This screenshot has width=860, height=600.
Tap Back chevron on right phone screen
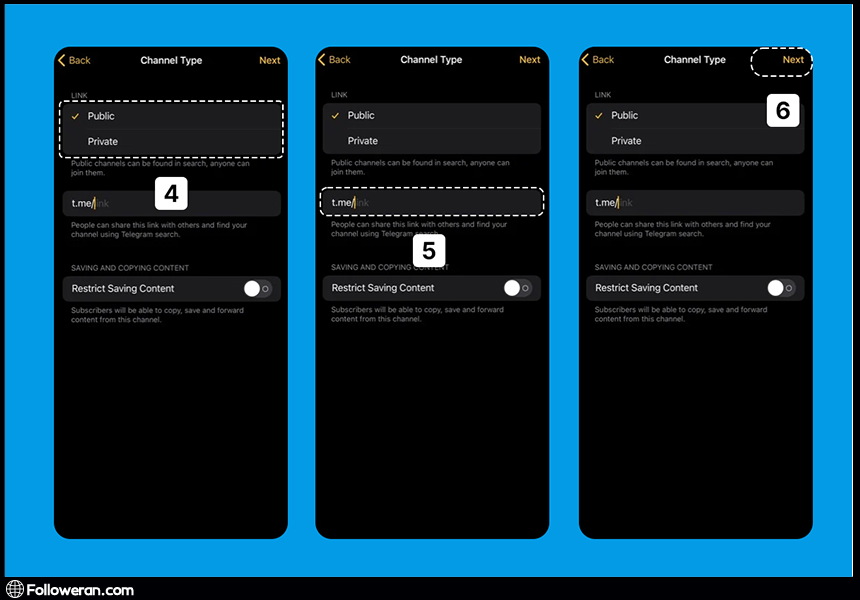(x=586, y=60)
